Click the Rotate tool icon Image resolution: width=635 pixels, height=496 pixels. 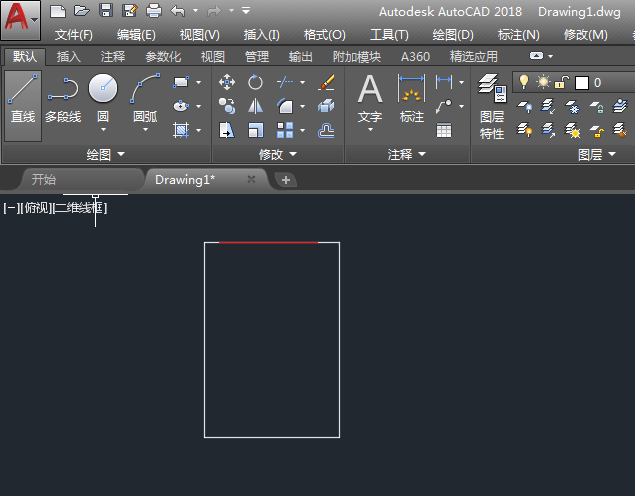point(256,82)
